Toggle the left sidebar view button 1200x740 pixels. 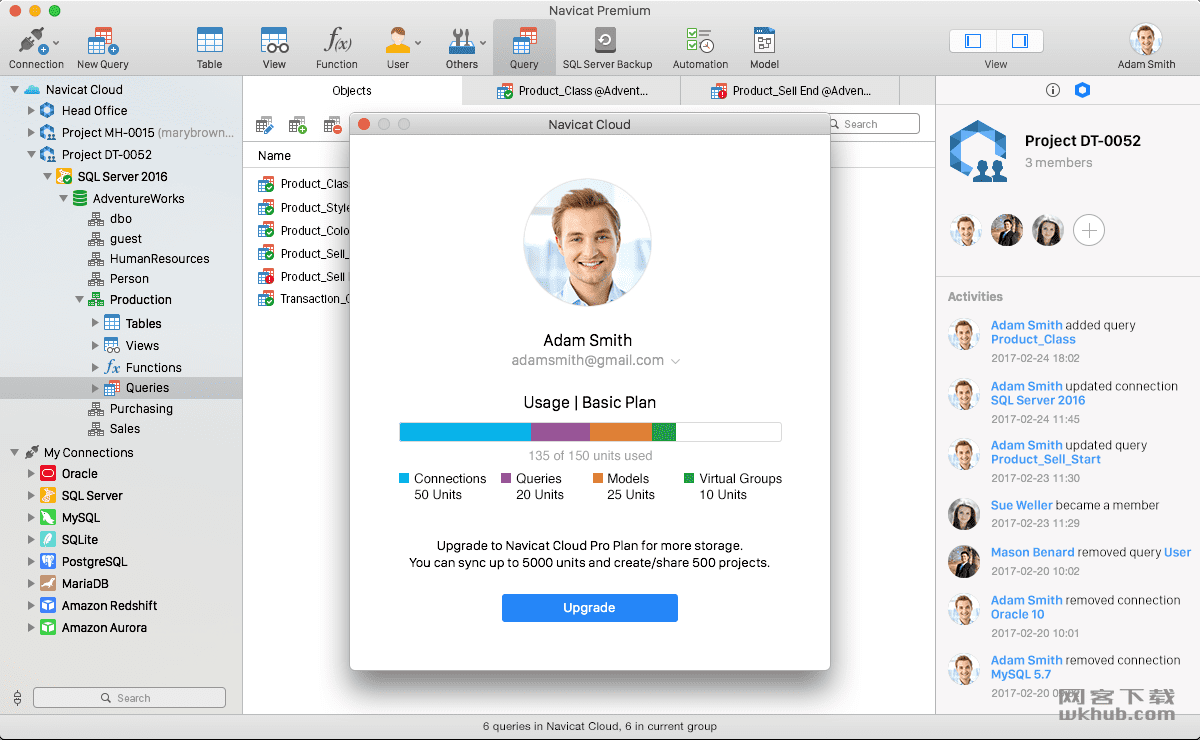[973, 41]
